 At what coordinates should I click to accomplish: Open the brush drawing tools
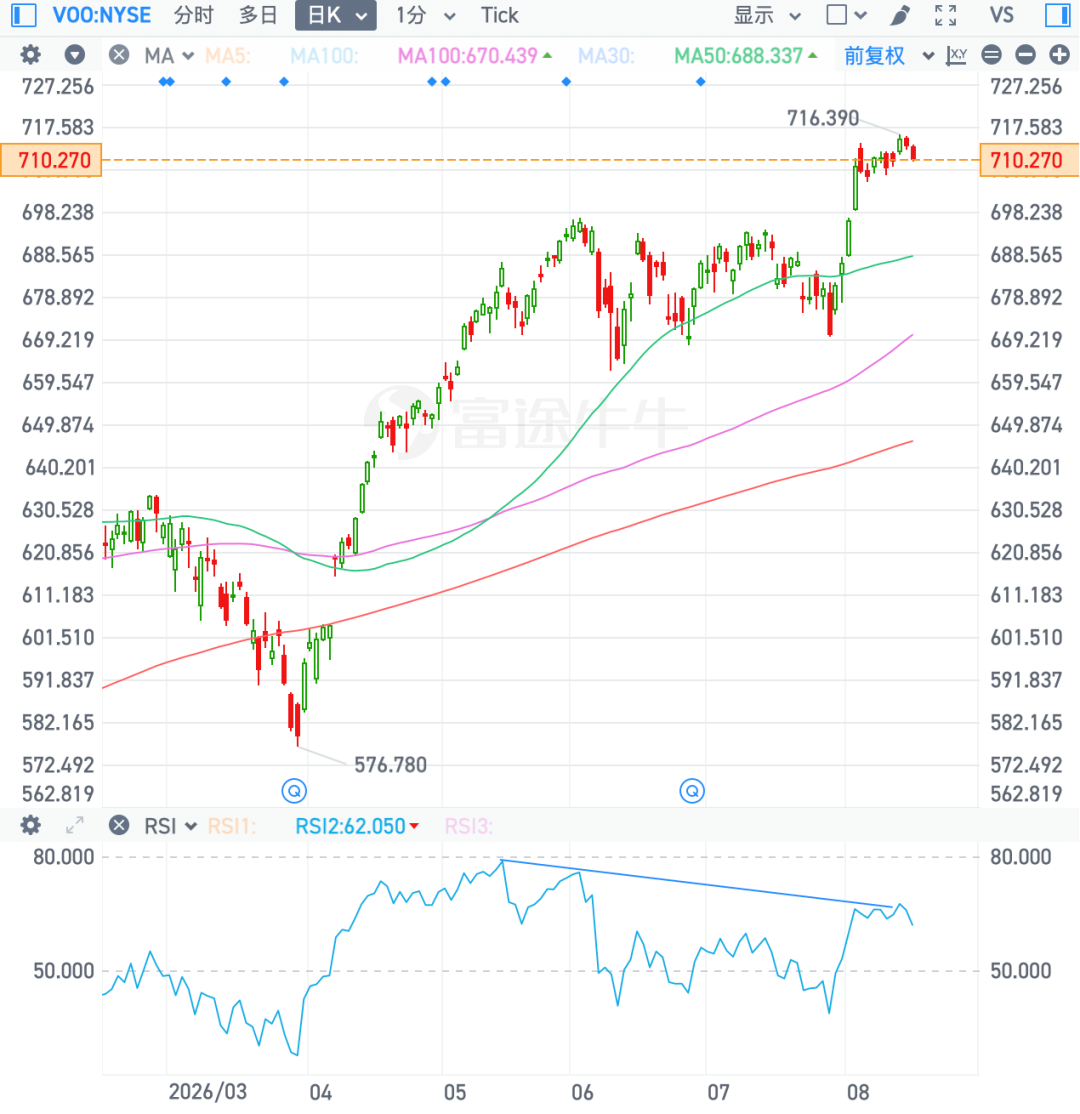pyautogui.click(x=900, y=15)
